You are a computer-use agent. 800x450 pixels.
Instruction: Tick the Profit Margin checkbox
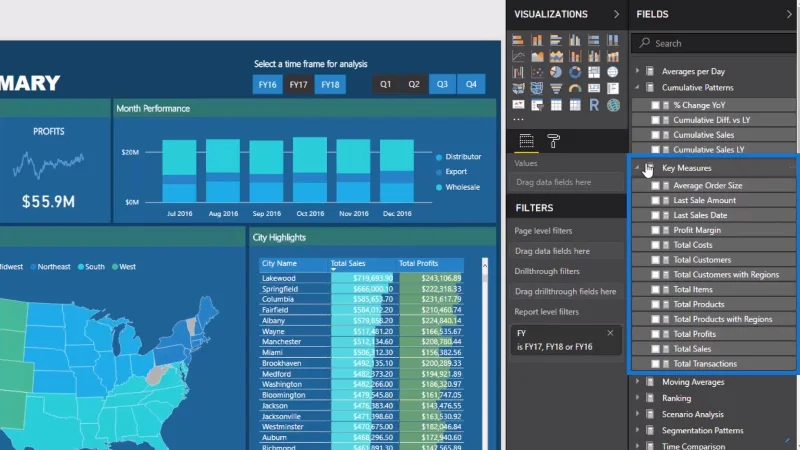(x=656, y=230)
